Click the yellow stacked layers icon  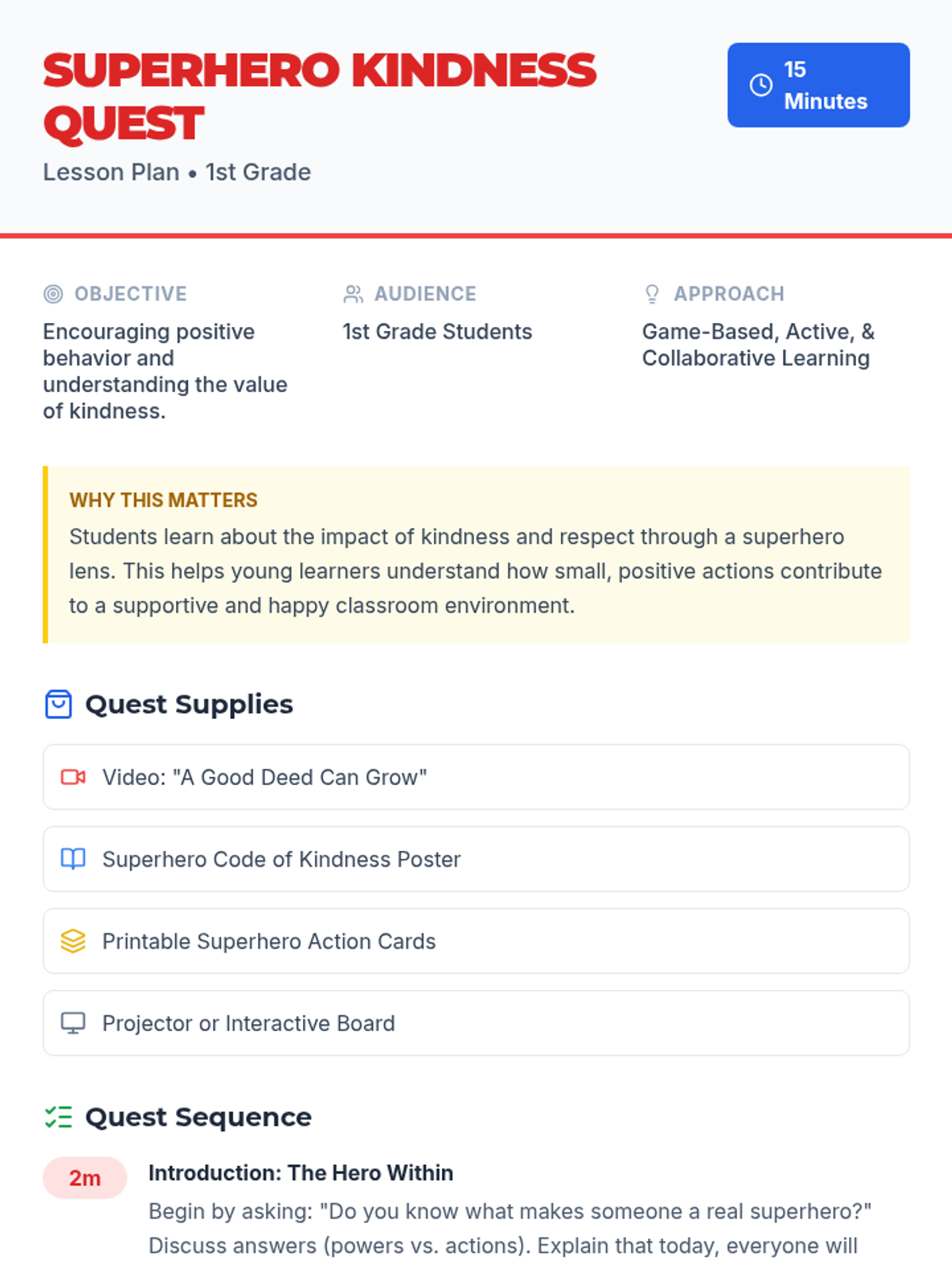pos(73,941)
